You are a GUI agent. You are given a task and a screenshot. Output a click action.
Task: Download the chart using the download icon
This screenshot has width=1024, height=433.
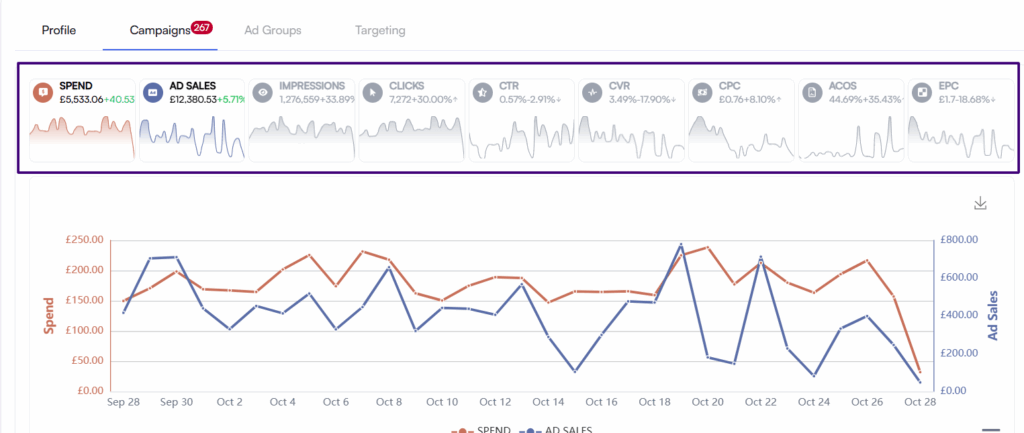pyautogui.click(x=980, y=204)
